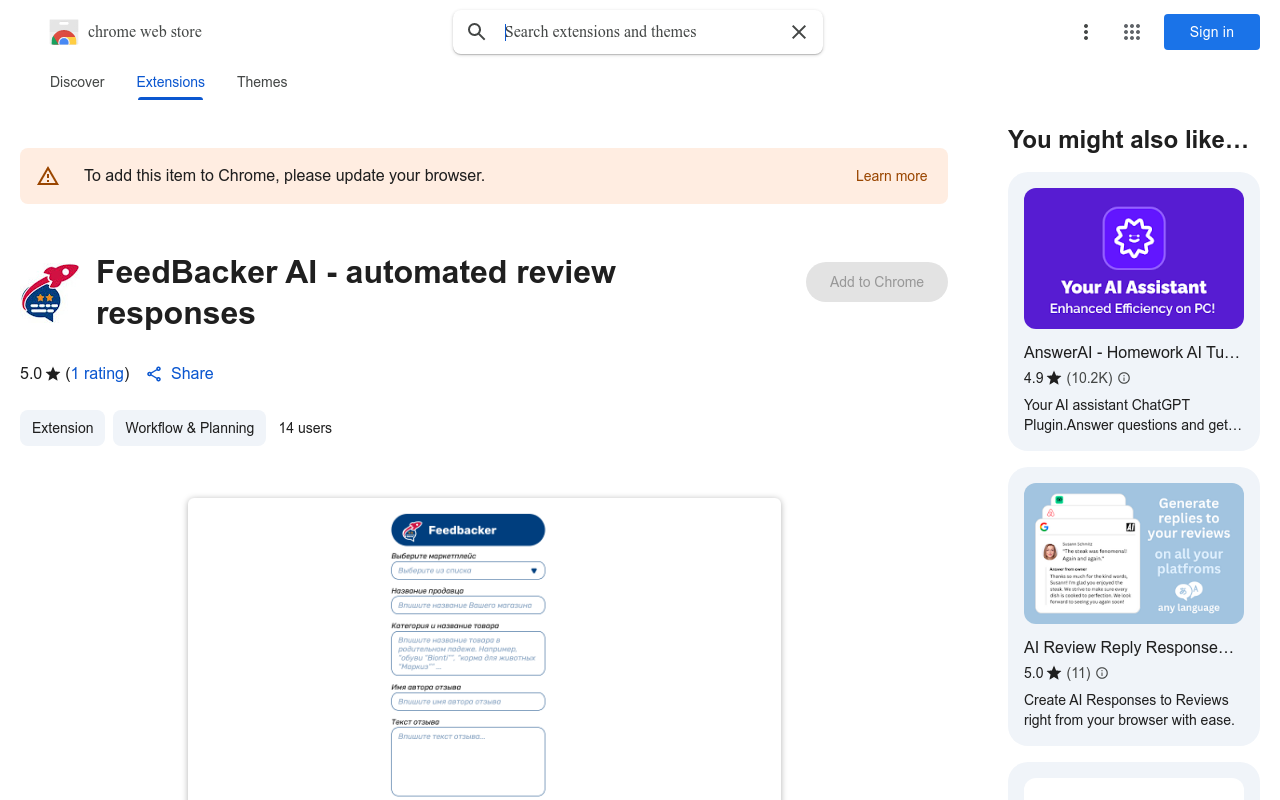The image size is (1280, 800).
Task: Click the info icon beside 11 ratings
Action: (x=1102, y=673)
